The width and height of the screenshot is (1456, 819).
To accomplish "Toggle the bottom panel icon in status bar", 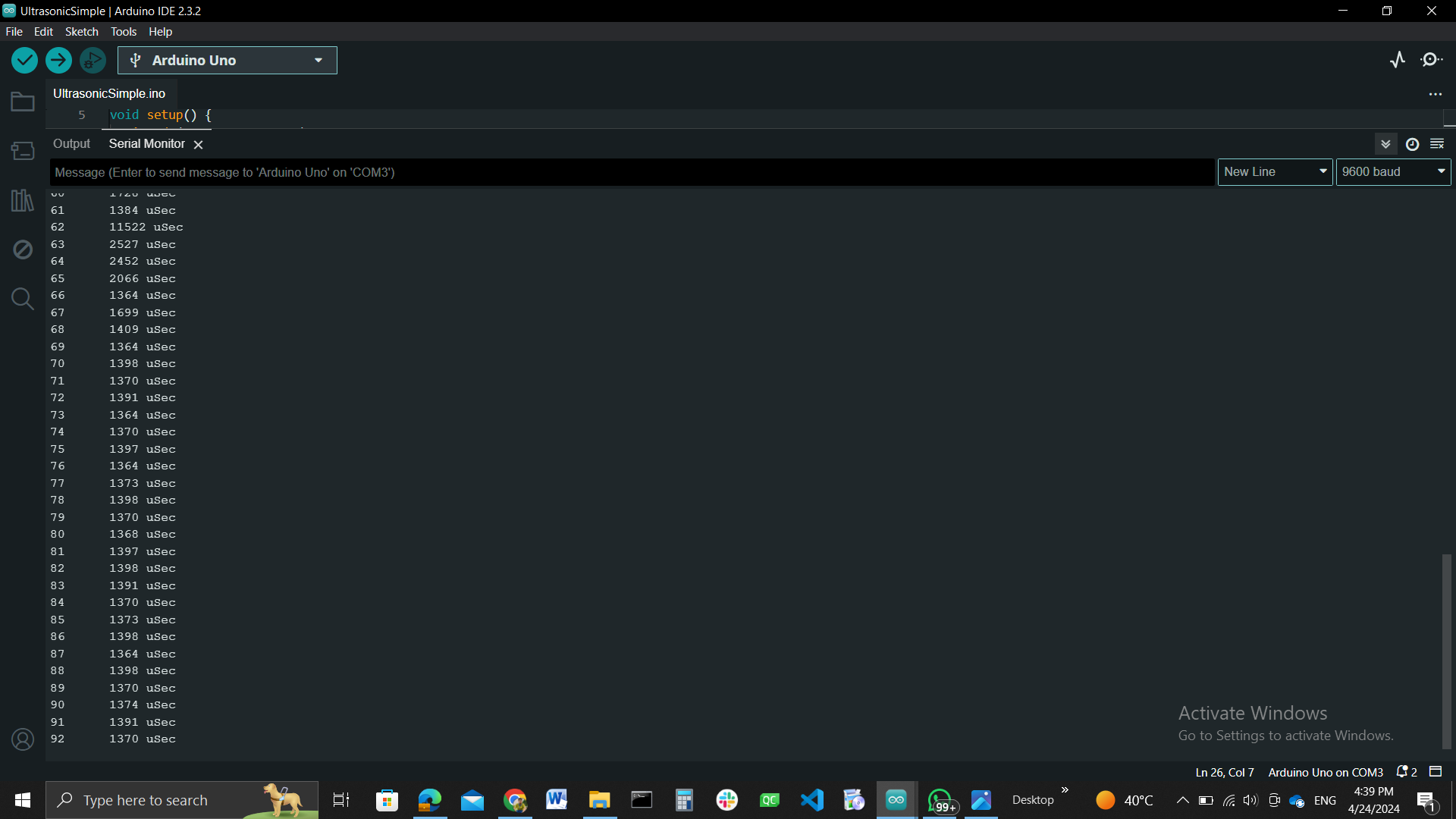I will pyautogui.click(x=1436, y=771).
